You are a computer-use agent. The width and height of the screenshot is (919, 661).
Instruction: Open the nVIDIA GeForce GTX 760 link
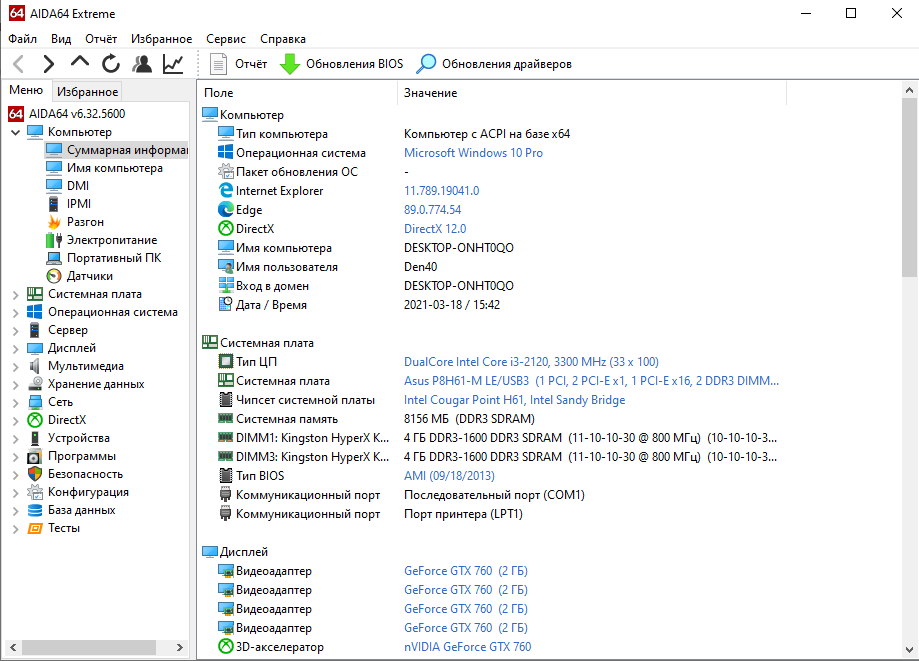[468, 647]
